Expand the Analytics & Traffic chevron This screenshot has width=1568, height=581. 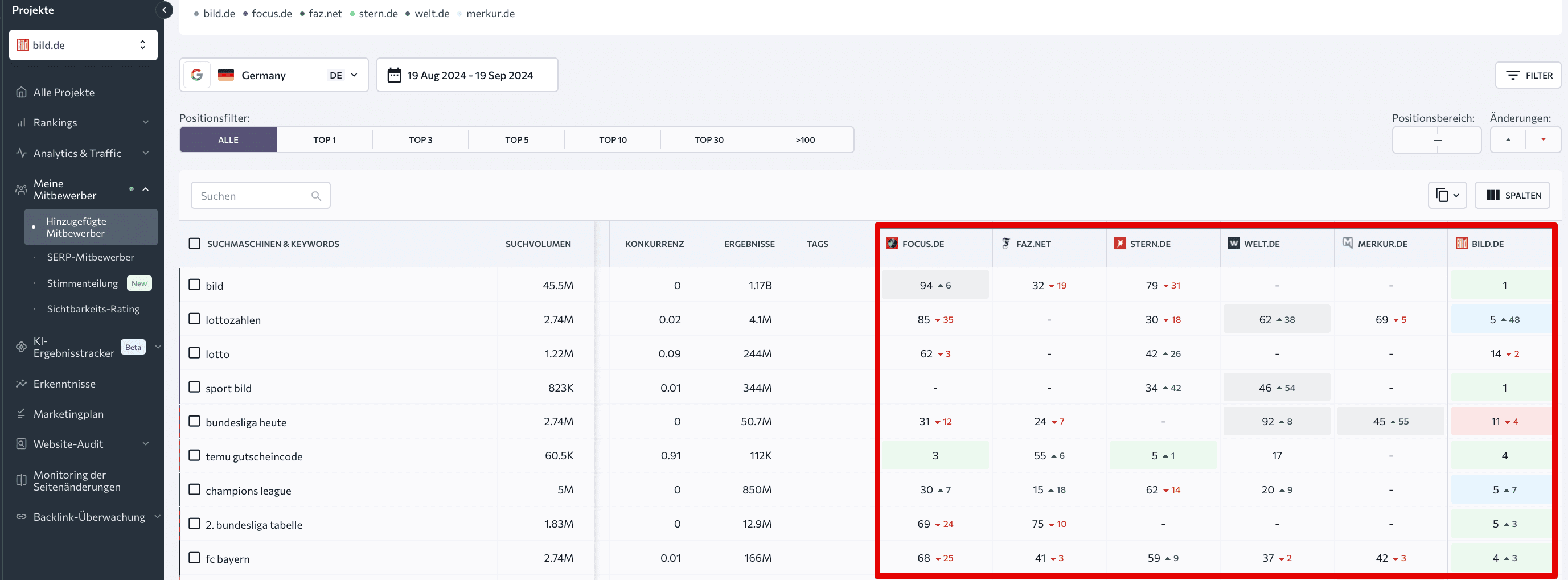click(x=146, y=153)
